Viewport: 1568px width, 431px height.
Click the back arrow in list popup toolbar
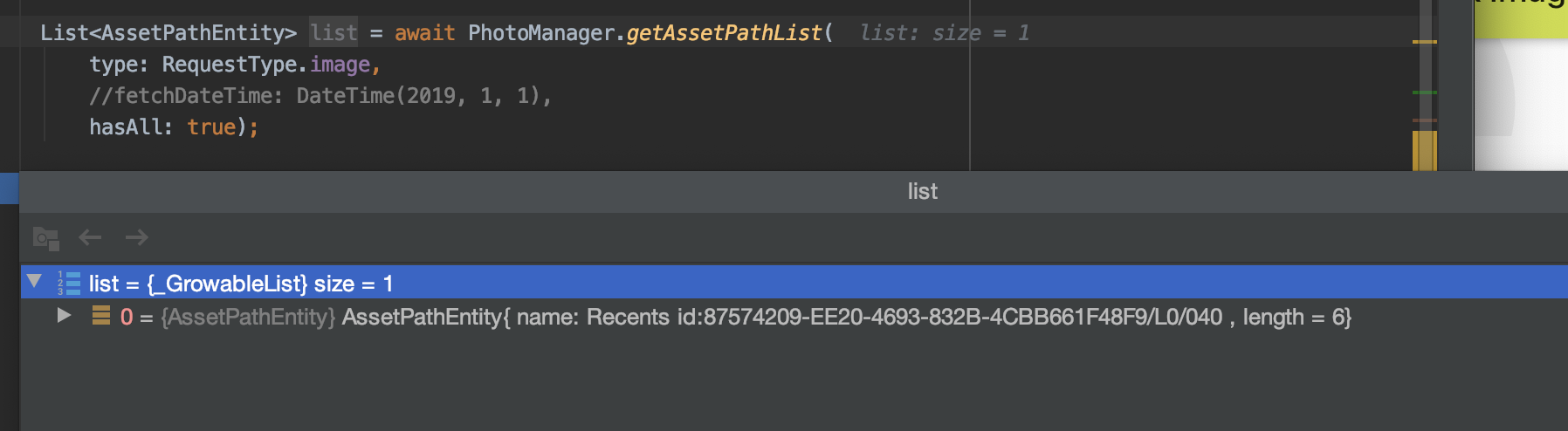point(90,237)
